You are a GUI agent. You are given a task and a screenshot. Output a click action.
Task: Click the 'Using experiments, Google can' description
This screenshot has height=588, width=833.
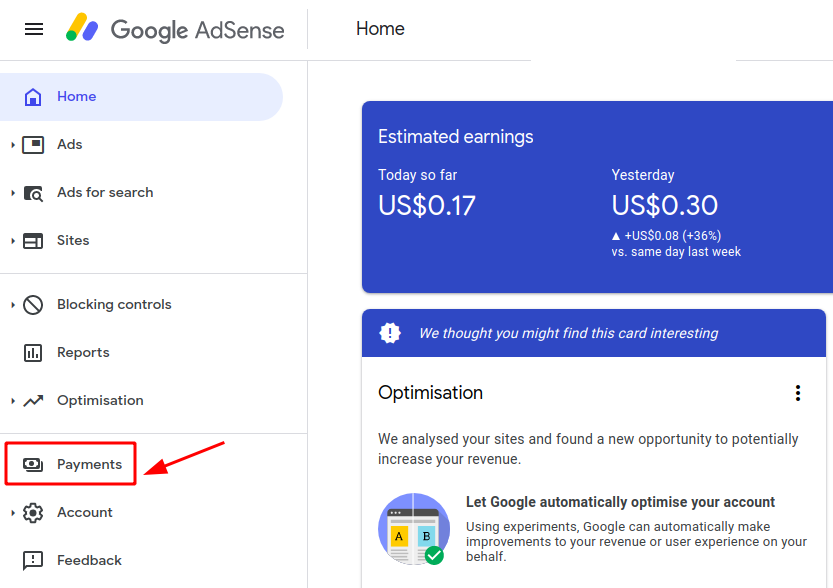(x=636, y=541)
